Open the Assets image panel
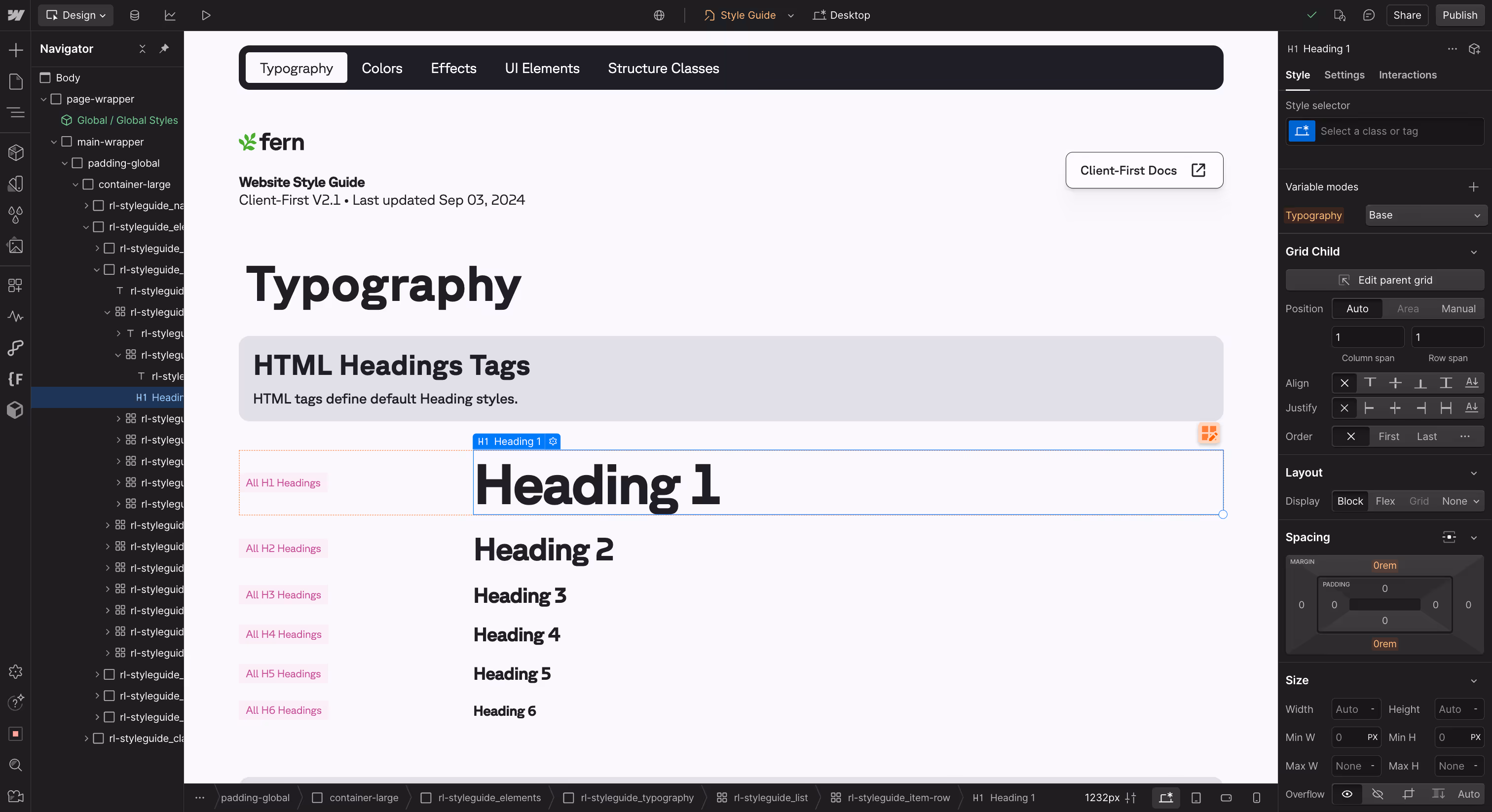 [x=16, y=246]
